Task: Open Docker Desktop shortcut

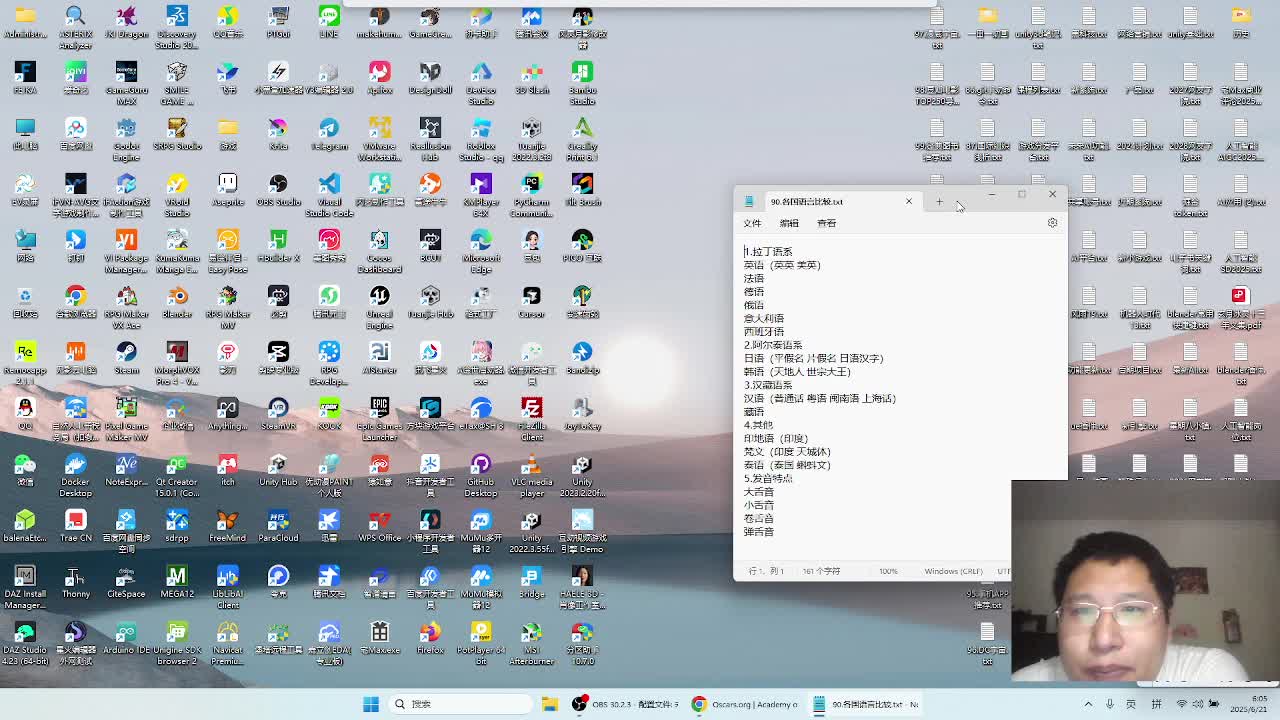Action: coord(75,465)
